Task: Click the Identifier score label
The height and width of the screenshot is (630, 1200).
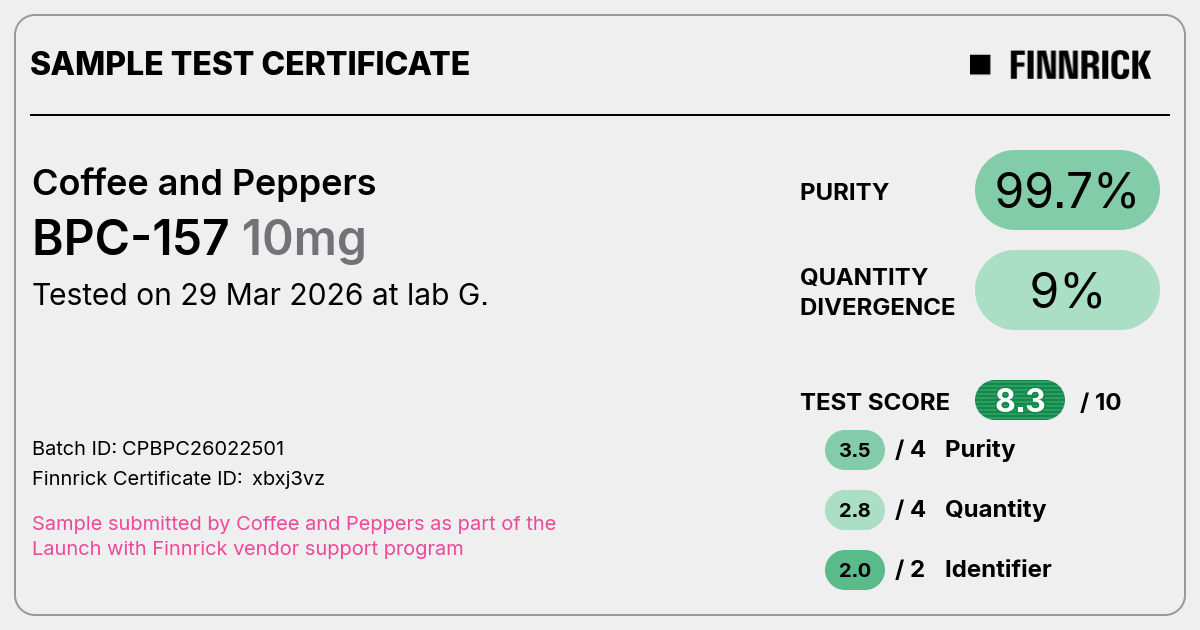Action: click(998, 569)
